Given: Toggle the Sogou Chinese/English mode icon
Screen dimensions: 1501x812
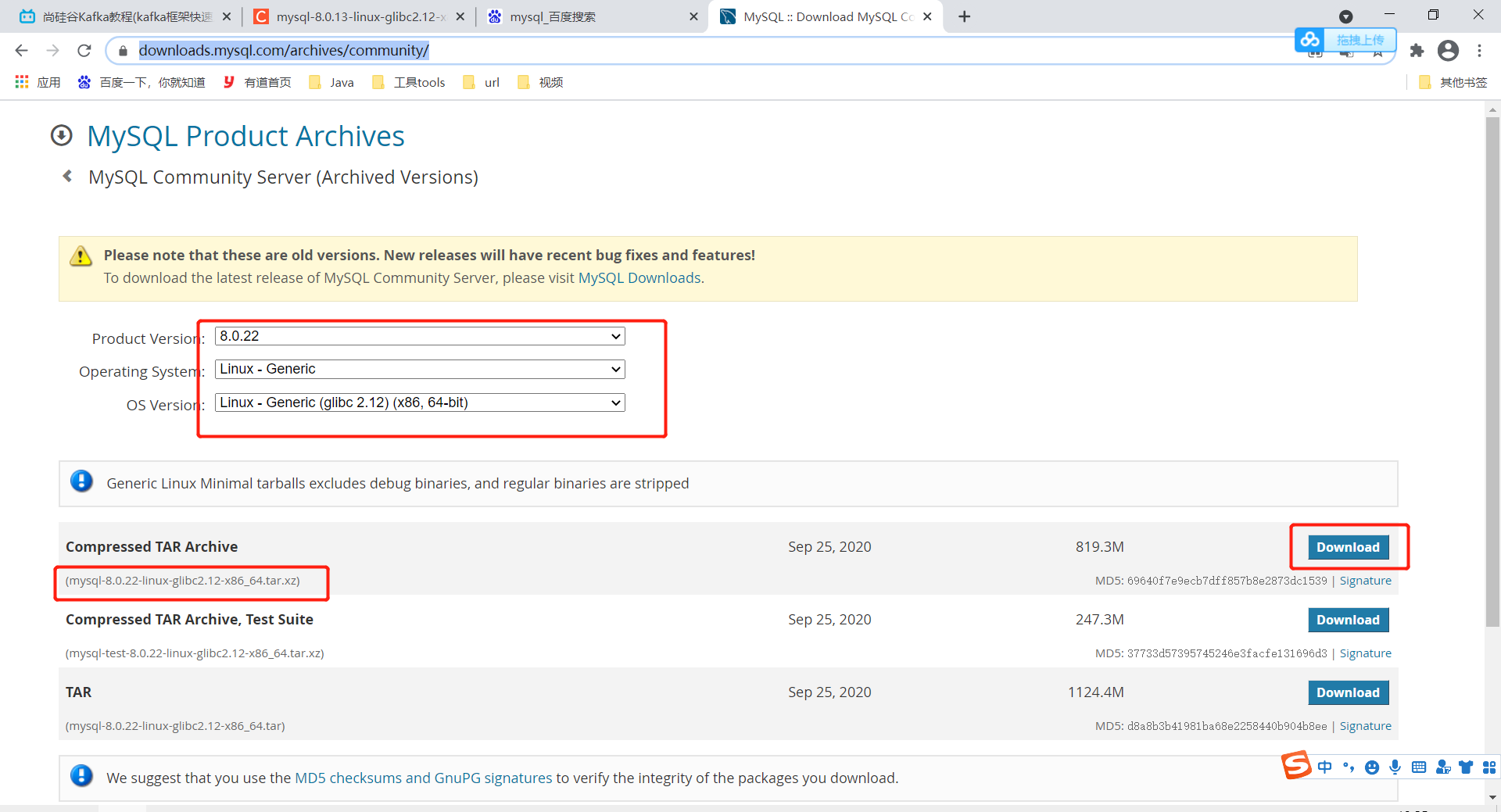Looking at the screenshot, I should point(1324,767).
